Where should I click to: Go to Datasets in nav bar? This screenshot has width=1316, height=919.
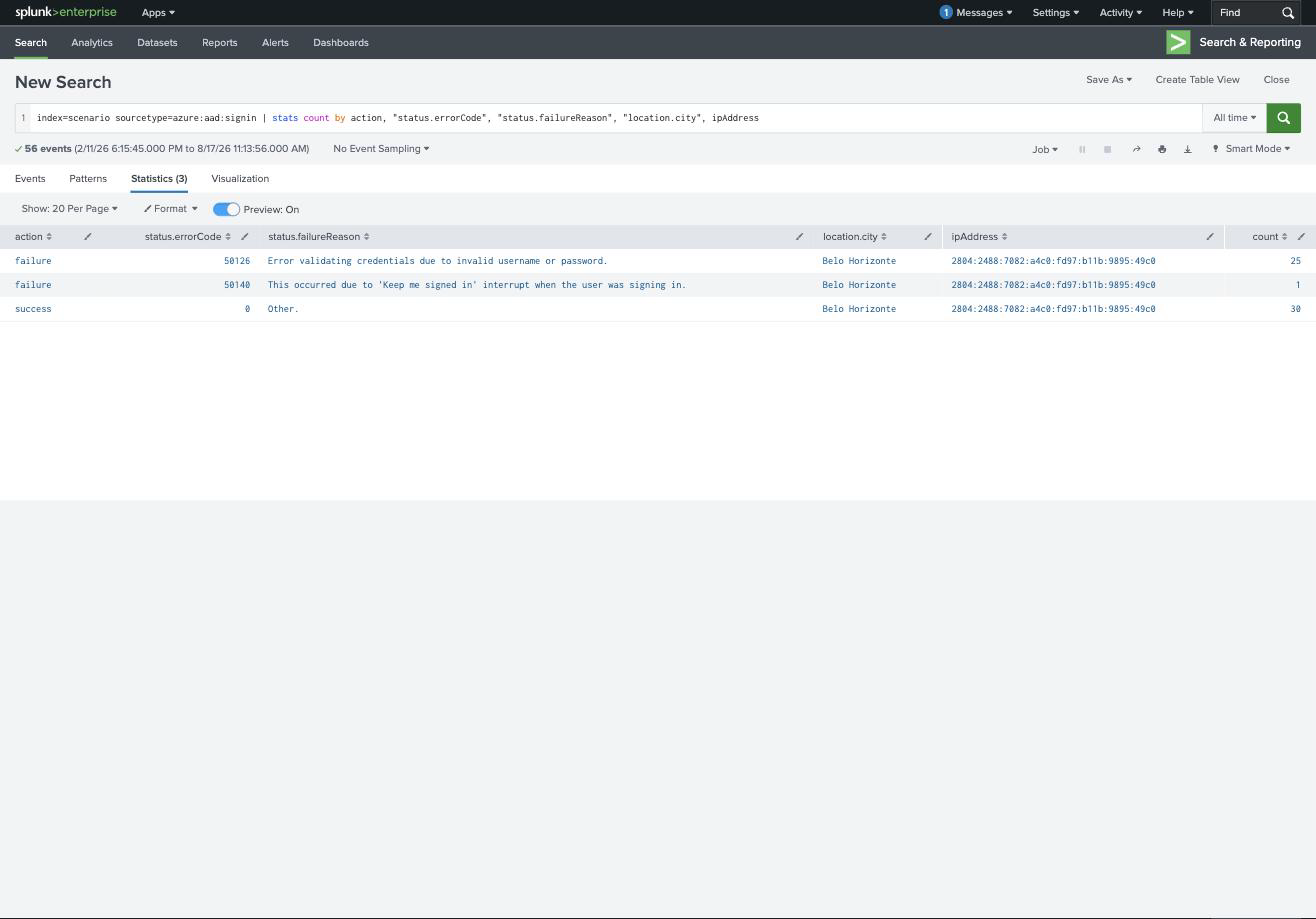(x=157, y=43)
